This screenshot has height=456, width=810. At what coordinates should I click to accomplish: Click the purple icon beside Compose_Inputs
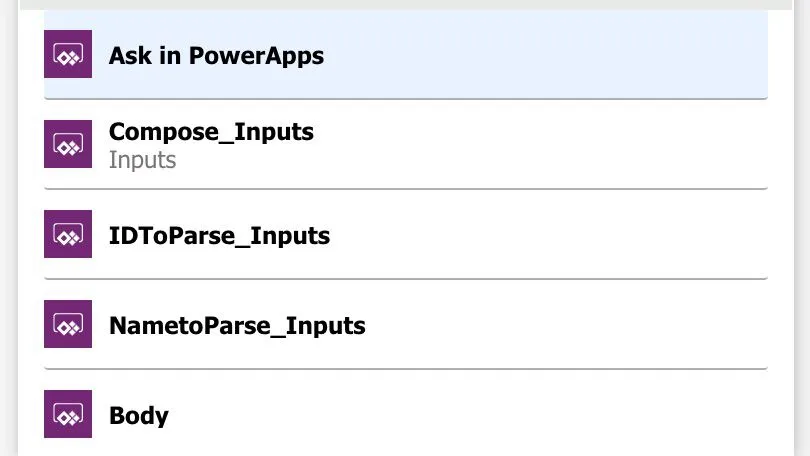tap(68, 144)
